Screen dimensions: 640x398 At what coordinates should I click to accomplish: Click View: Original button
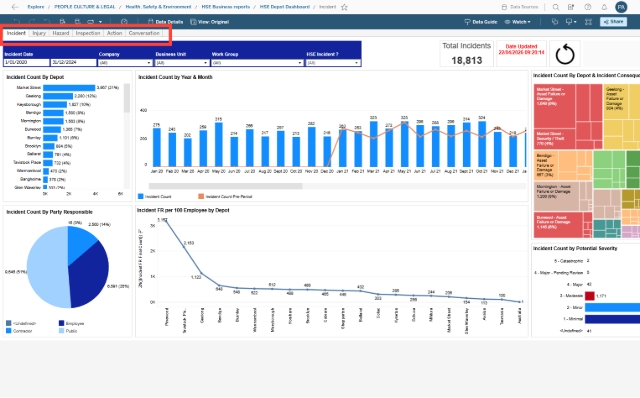[x=210, y=22]
